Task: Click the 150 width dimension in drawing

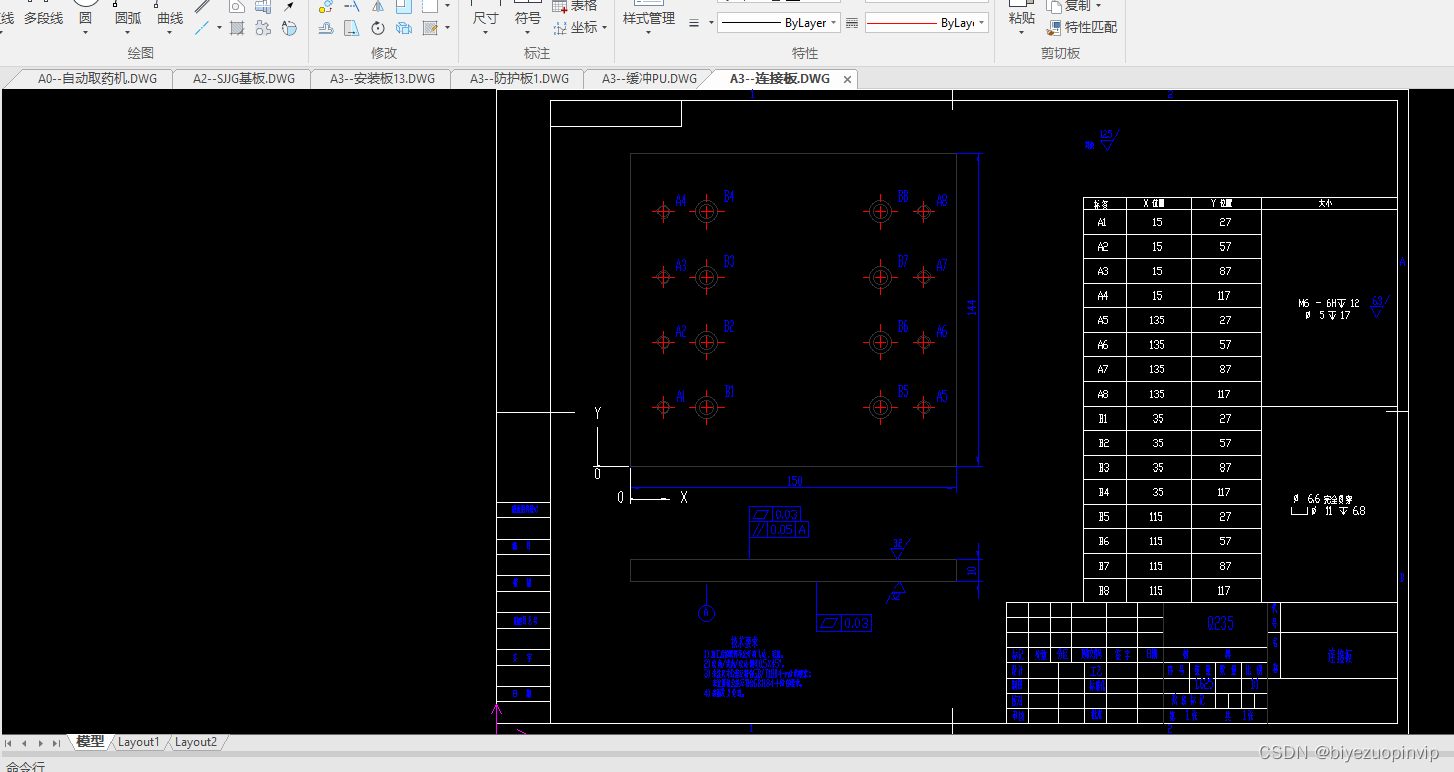Action: point(795,480)
